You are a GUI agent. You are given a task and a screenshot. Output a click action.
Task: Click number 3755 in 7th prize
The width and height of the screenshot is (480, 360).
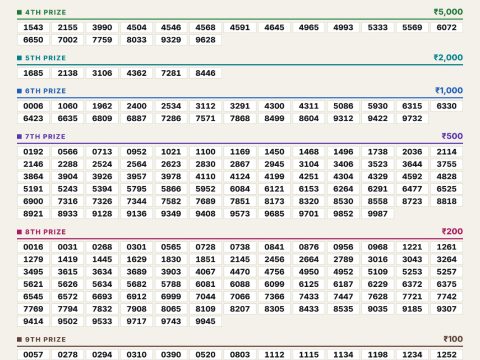447,164
